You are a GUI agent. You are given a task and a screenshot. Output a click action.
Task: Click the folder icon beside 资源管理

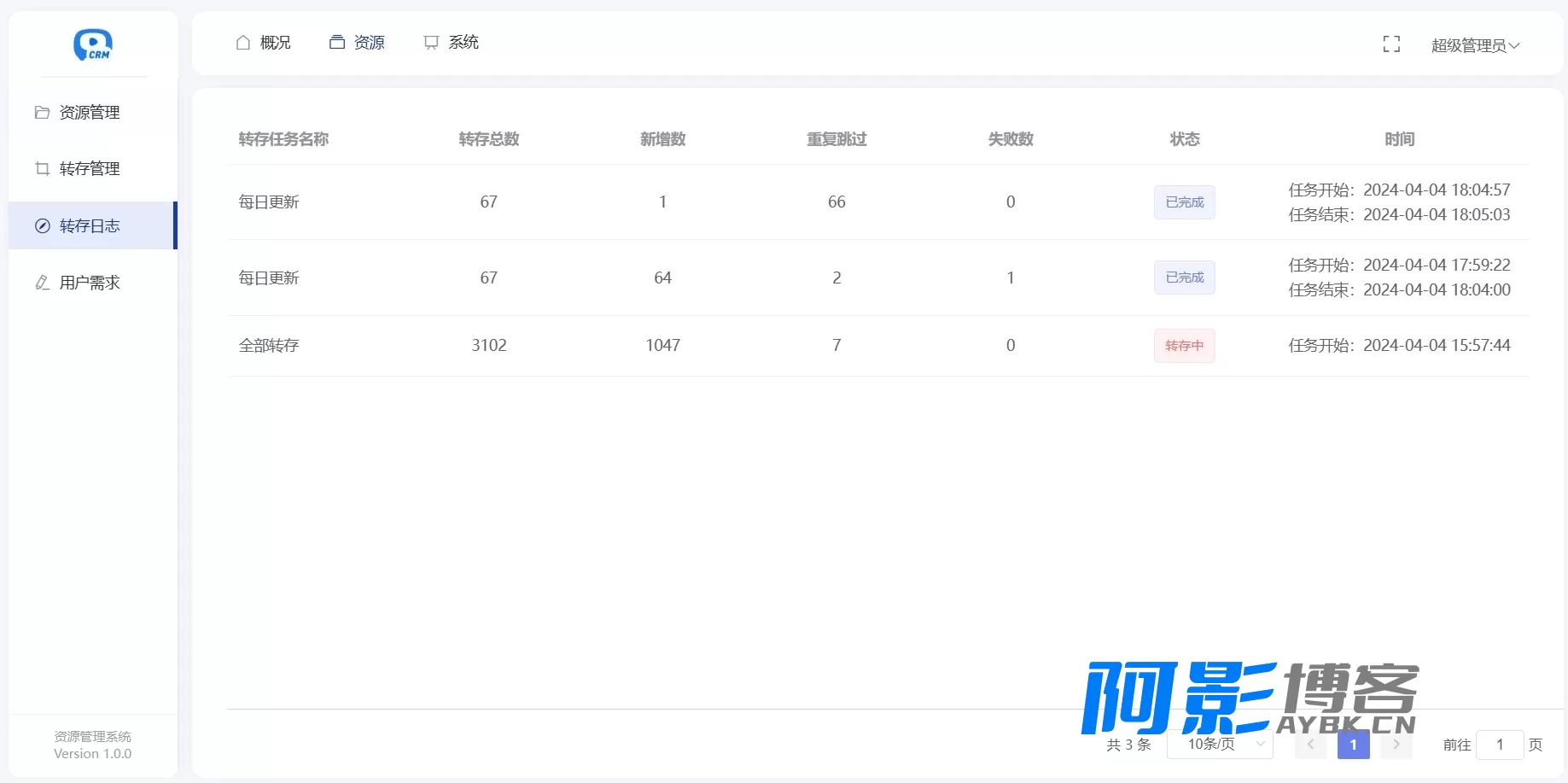tap(42, 112)
